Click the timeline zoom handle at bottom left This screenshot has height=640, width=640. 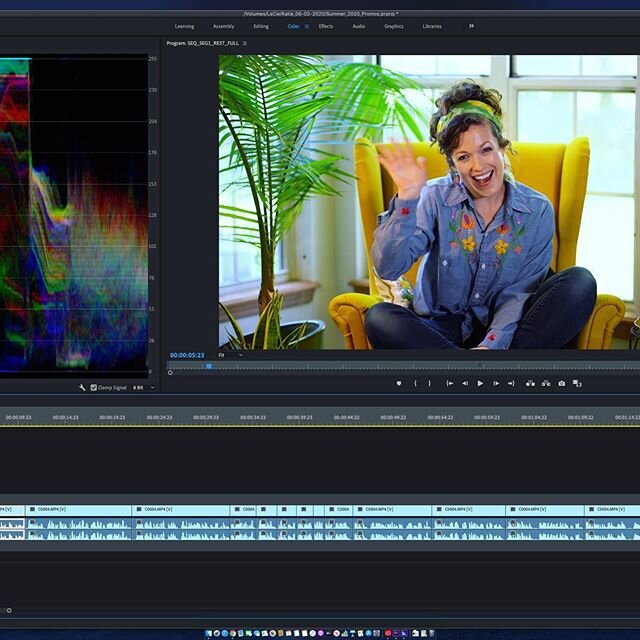point(9,611)
